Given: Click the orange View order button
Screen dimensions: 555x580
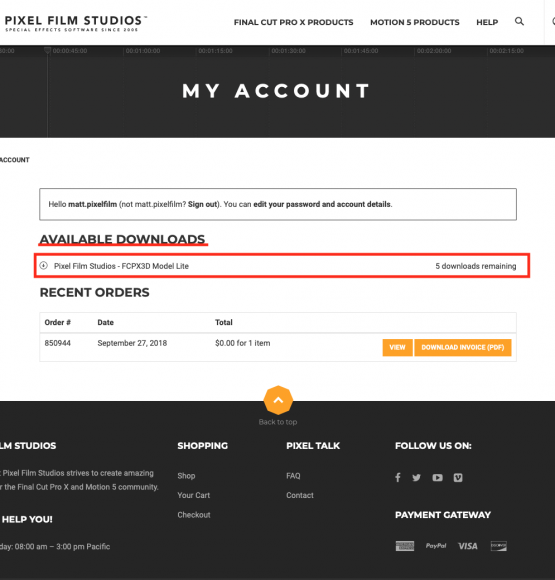Looking at the screenshot, I should pyautogui.click(x=397, y=347).
